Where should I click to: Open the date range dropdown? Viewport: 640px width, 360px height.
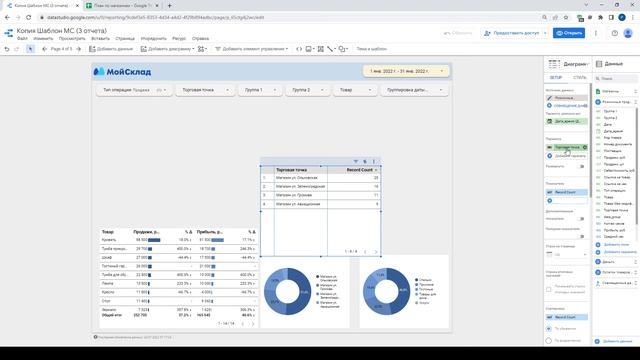(406, 71)
